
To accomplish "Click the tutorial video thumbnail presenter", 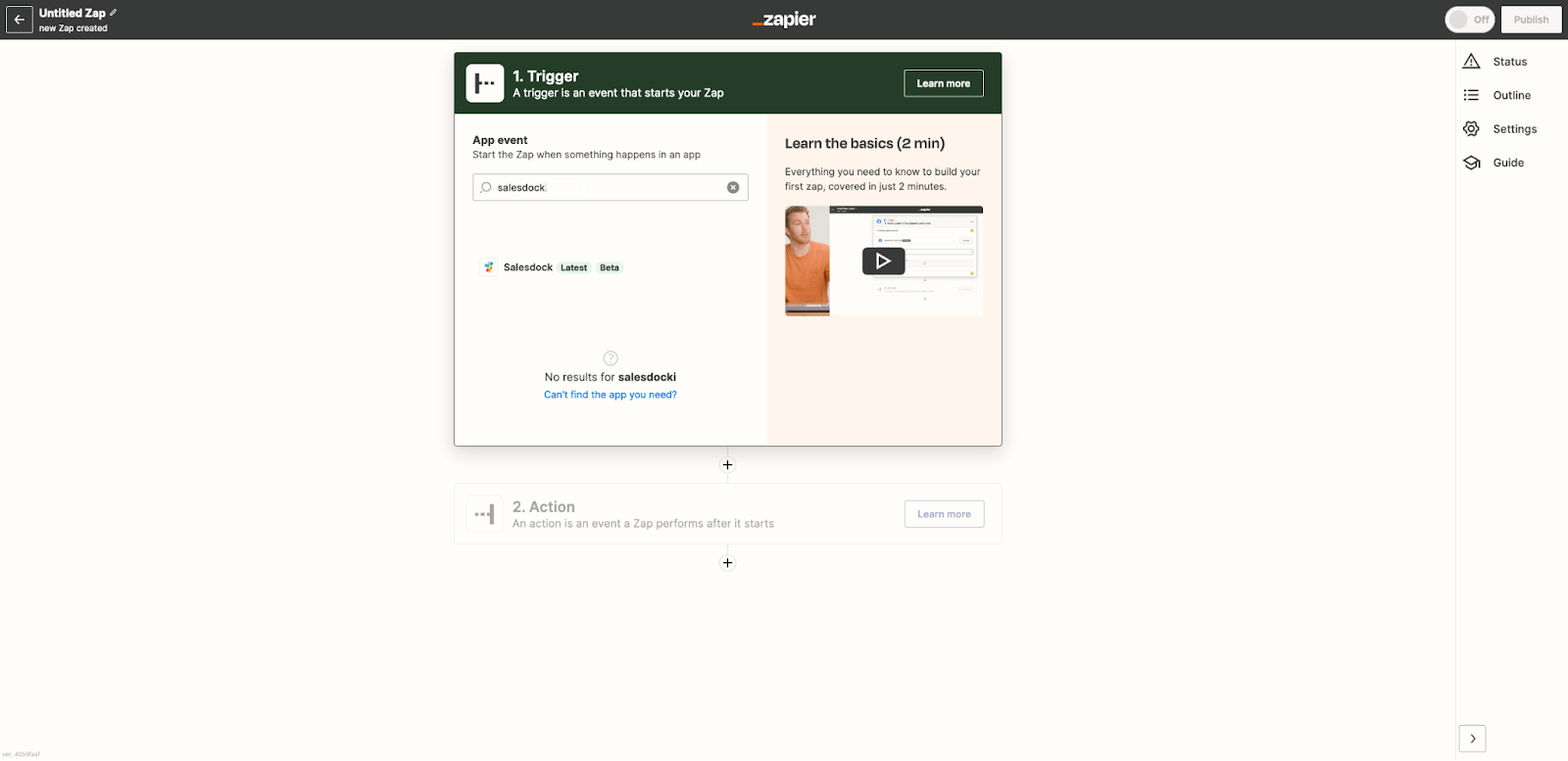I will [x=808, y=261].
